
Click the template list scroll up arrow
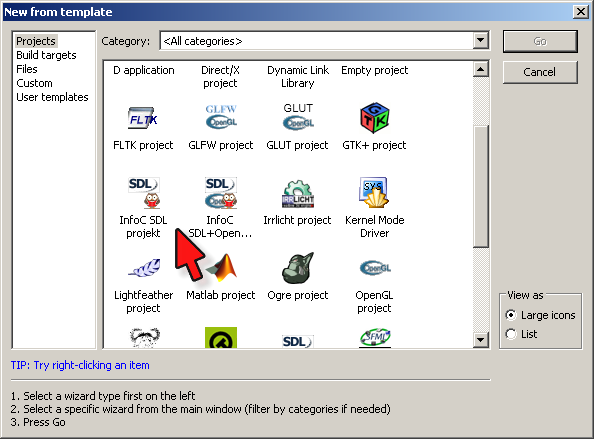point(480,69)
